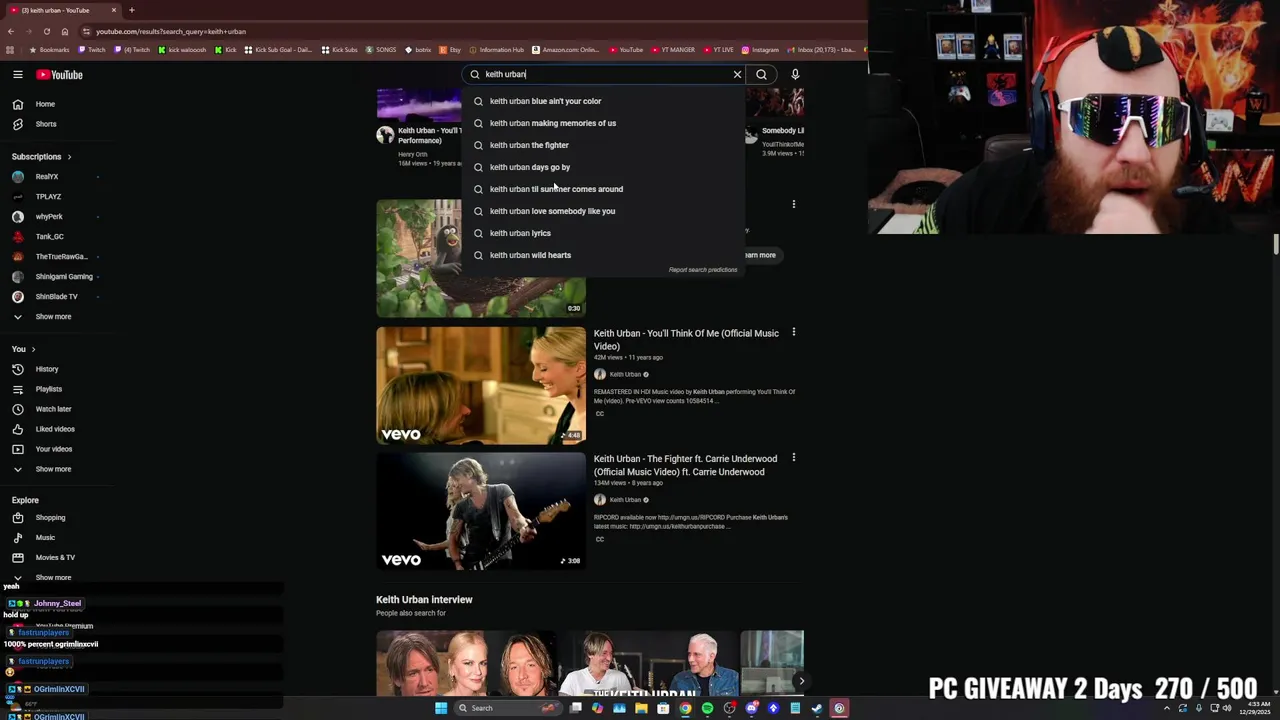Advance the Keith Urban interview carousel with the arrow
This screenshot has height=720, width=1280.
tap(801, 681)
